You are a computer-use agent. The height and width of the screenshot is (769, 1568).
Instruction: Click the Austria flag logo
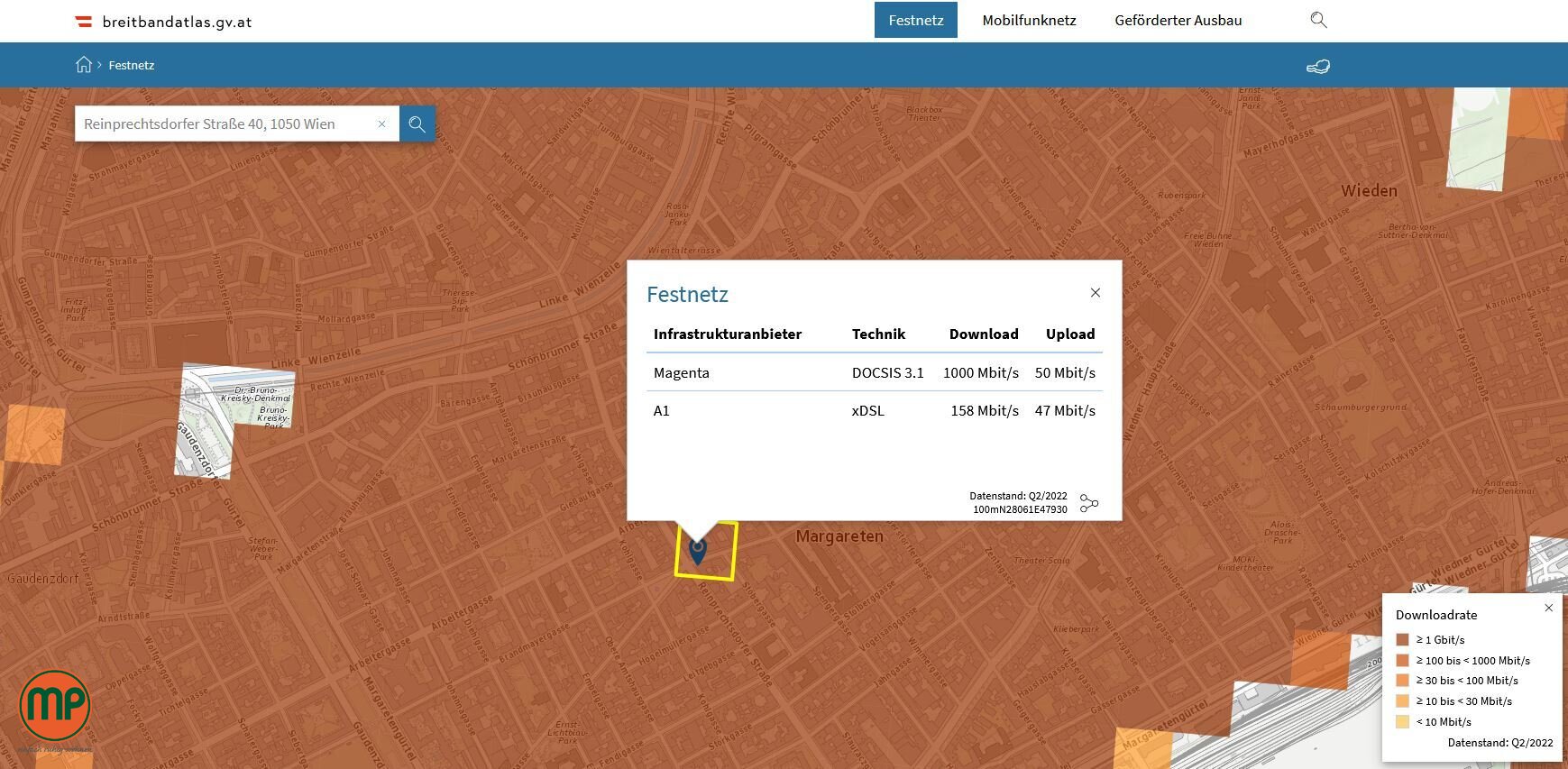[83, 21]
